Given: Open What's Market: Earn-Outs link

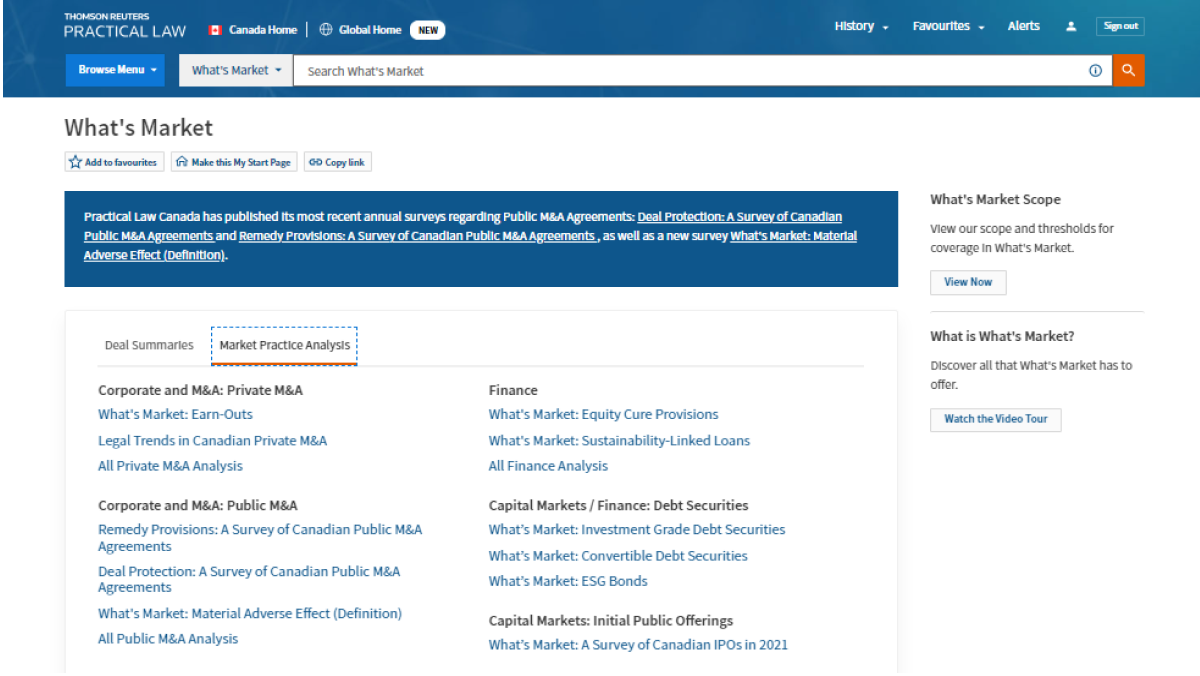Looking at the screenshot, I should coord(175,414).
